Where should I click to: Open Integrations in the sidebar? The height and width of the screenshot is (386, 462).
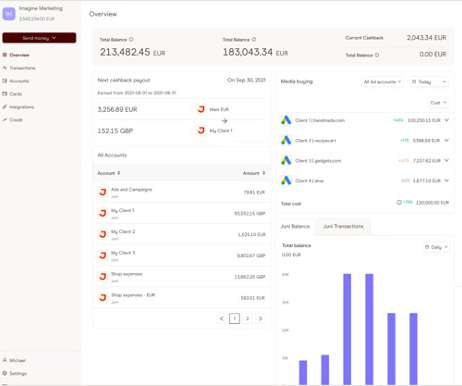tap(22, 107)
